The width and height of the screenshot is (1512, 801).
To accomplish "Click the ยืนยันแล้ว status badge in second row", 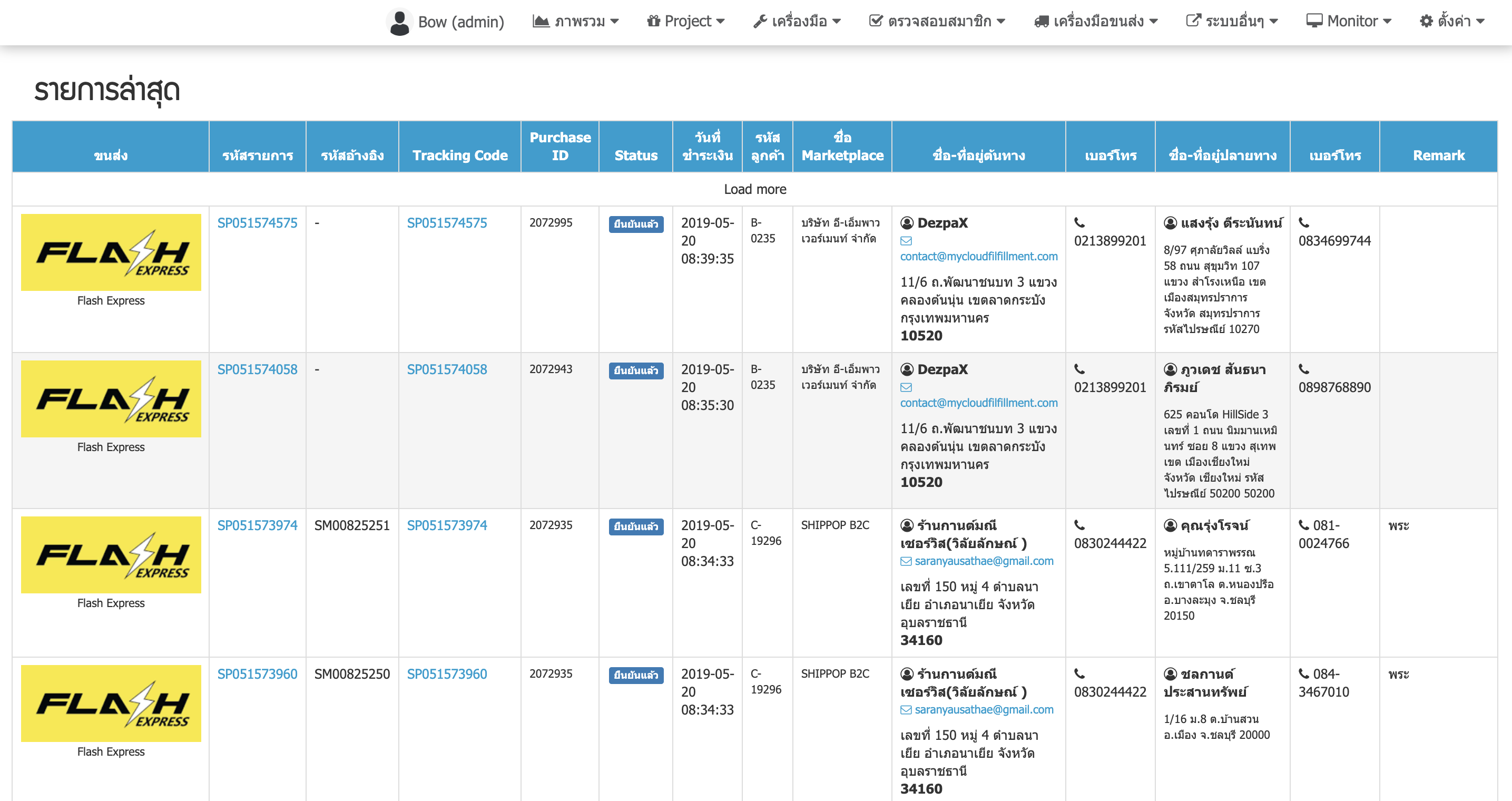I will click(x=636, y=370).
